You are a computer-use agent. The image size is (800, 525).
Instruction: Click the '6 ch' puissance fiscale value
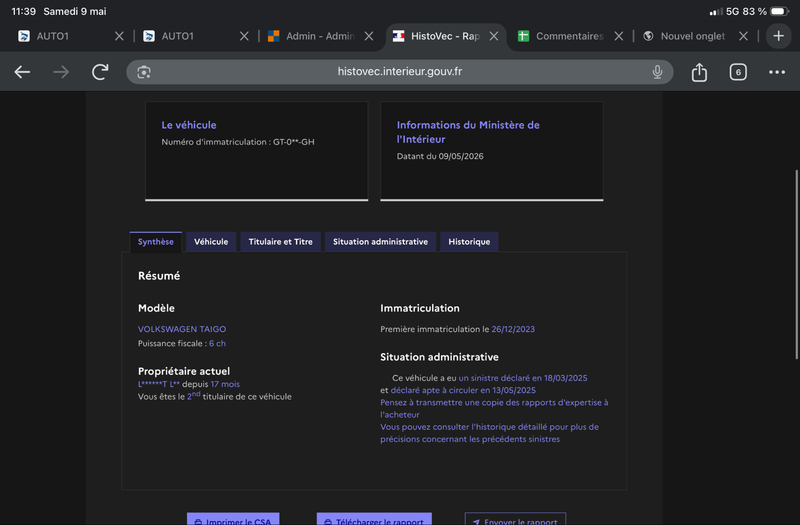(x=217, y=343)
